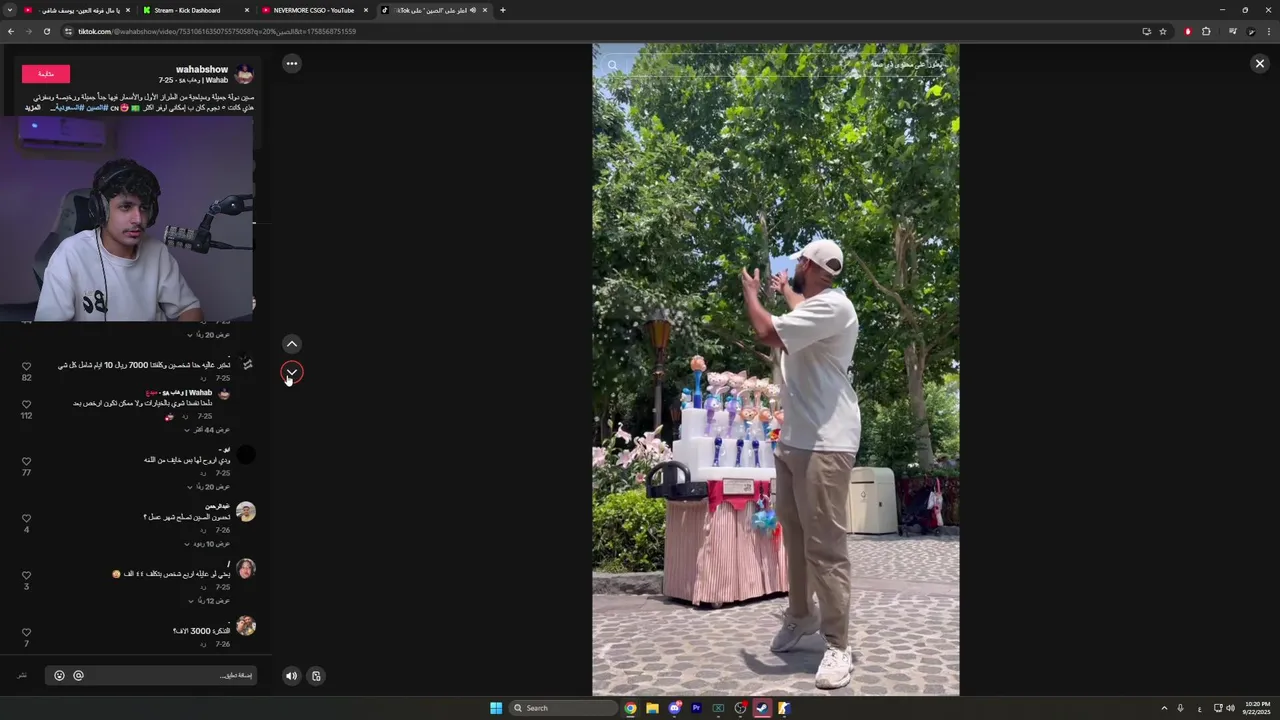The width and height of the screenshot is (1280, 720).
Task: Like the Wahab comment with 112 likes
Action: (27, 405)
